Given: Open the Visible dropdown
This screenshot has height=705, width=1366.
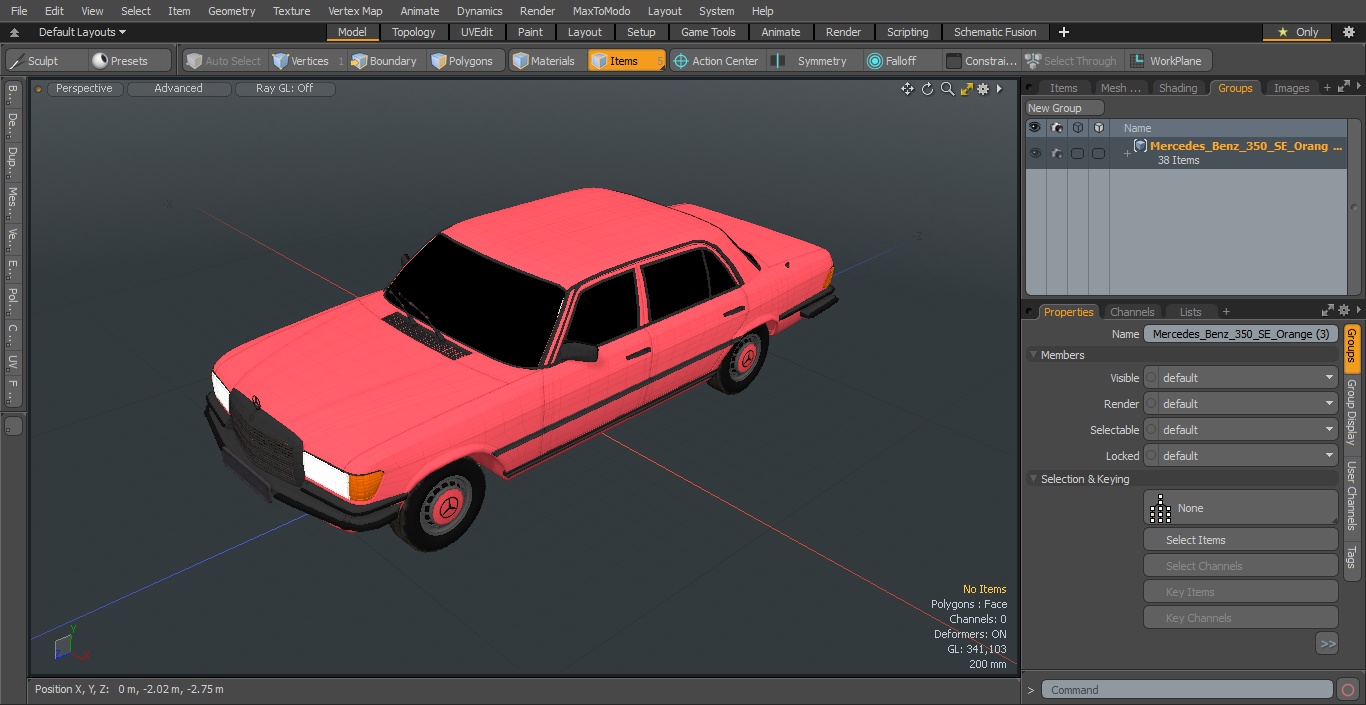Looking at the screenshot, I should pos(1240,378).
